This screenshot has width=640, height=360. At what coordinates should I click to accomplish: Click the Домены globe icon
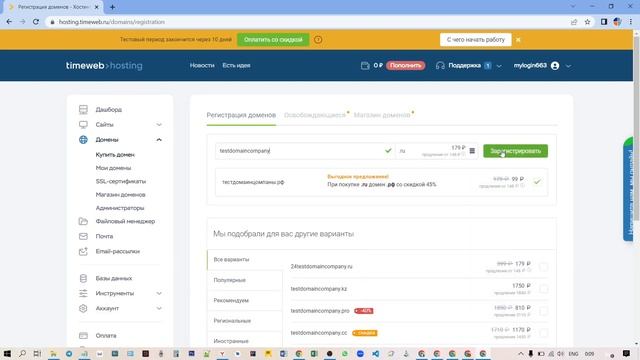pos(83,140)
